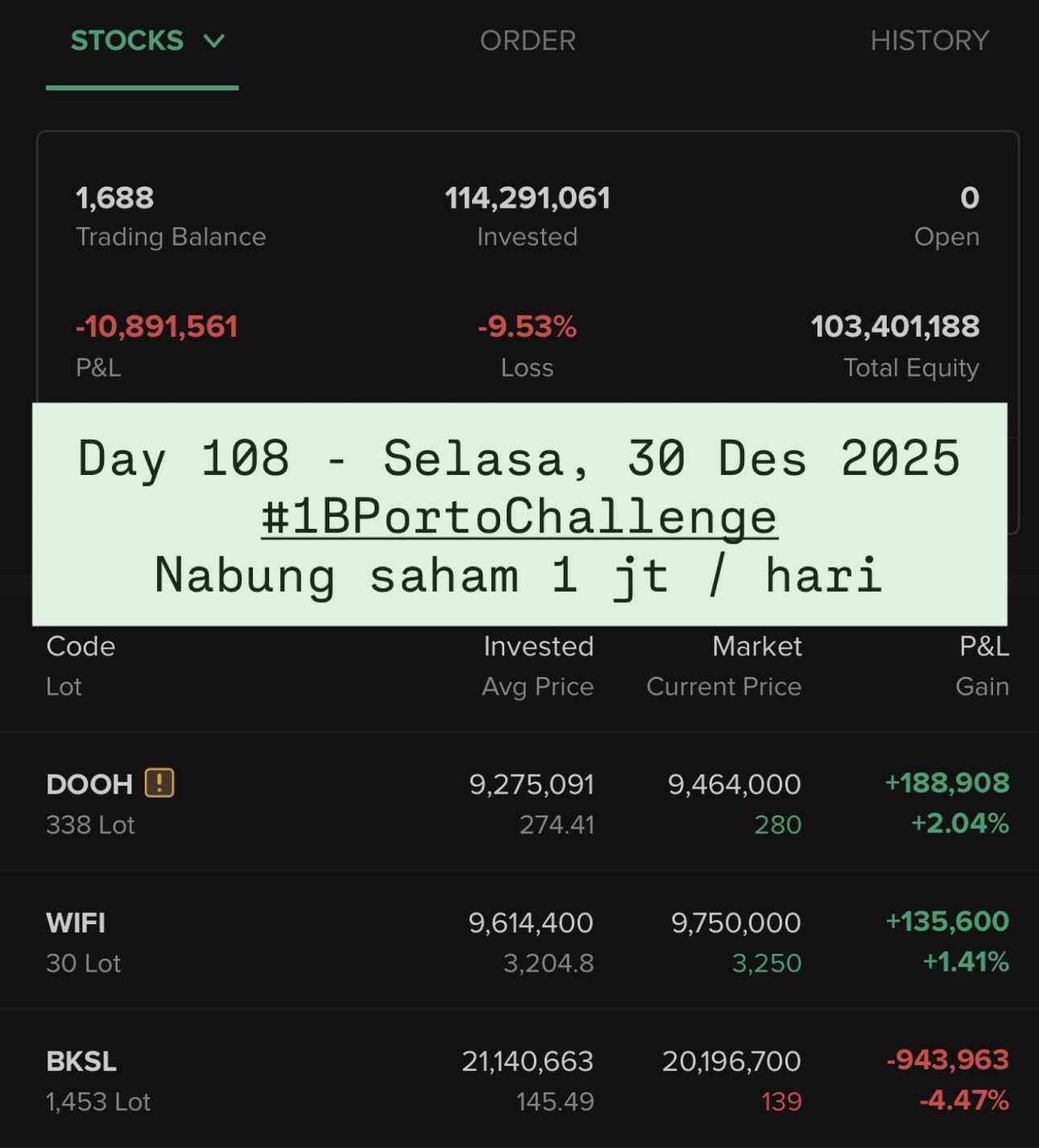Sort by the P&L column header
The image size is (1039, 1148).
(983, 646)
